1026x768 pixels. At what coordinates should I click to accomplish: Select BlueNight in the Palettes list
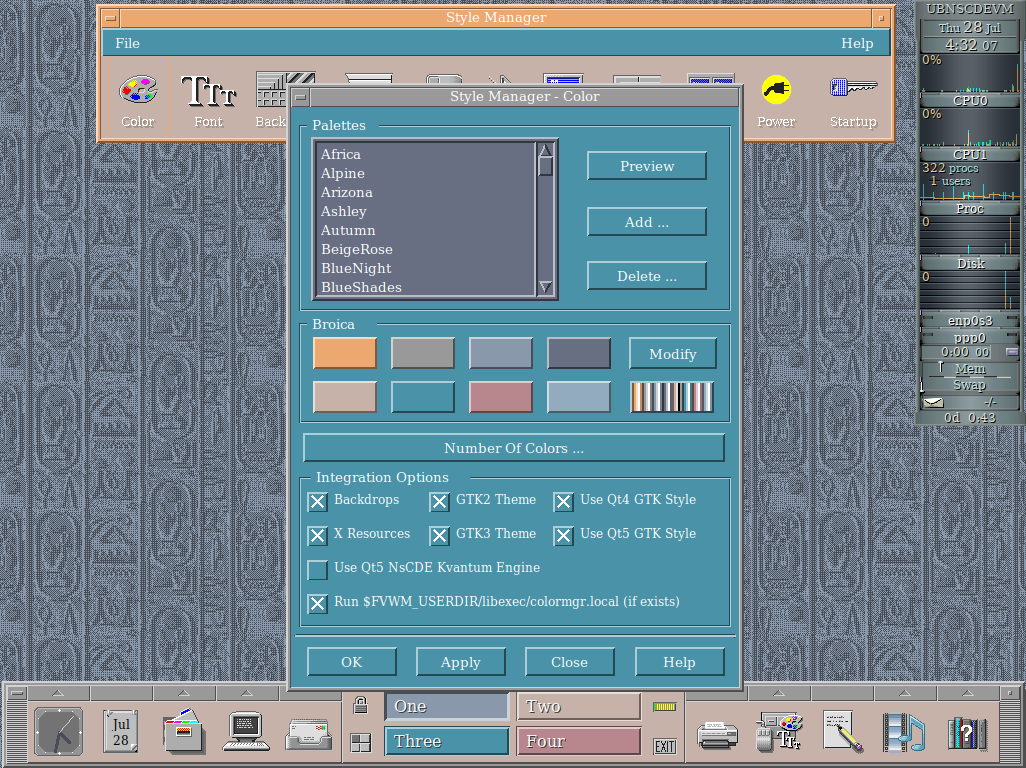point(356,268)
